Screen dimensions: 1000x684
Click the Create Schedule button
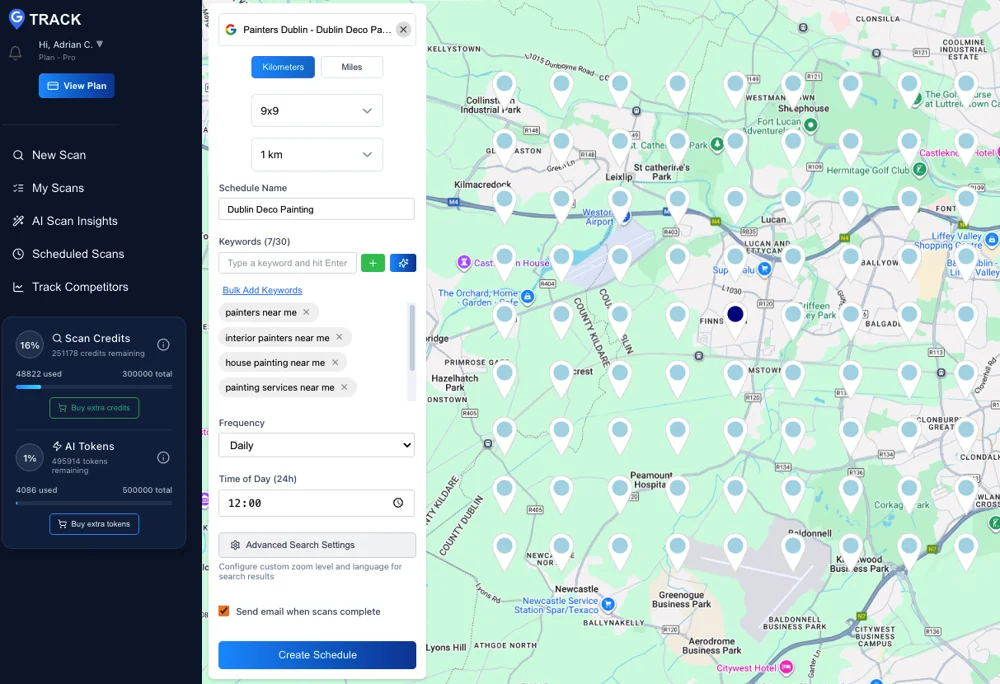point(317,655)
